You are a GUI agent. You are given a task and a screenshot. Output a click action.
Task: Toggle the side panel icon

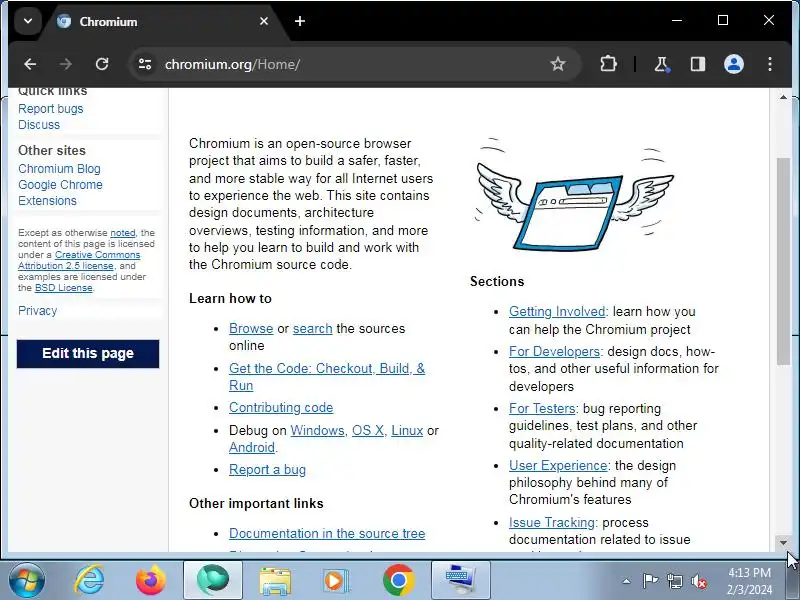coord(697,64)
